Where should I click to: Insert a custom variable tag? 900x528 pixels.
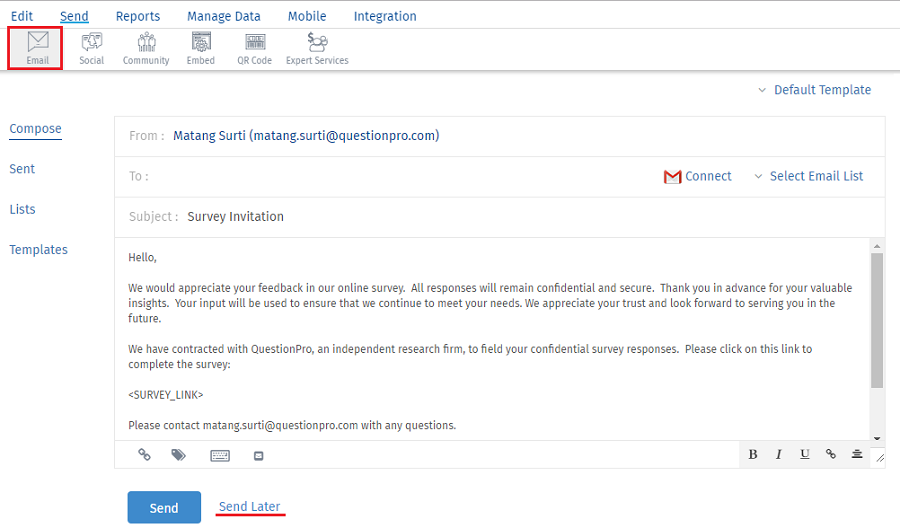point(179,455)
